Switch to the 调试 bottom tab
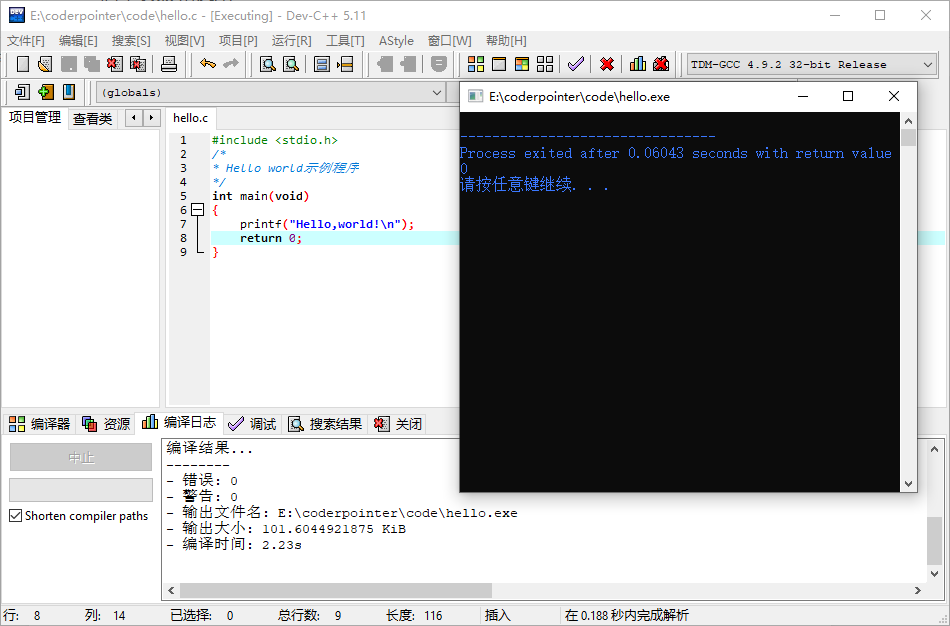The width and height of the screenshot is (950, 626). point(253,424)
